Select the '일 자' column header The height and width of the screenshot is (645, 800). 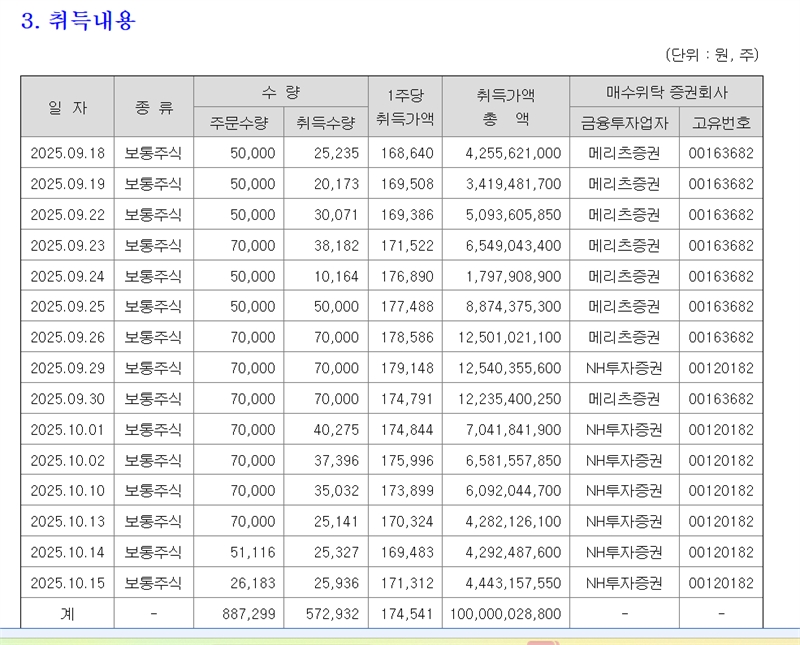click(67, 107)
